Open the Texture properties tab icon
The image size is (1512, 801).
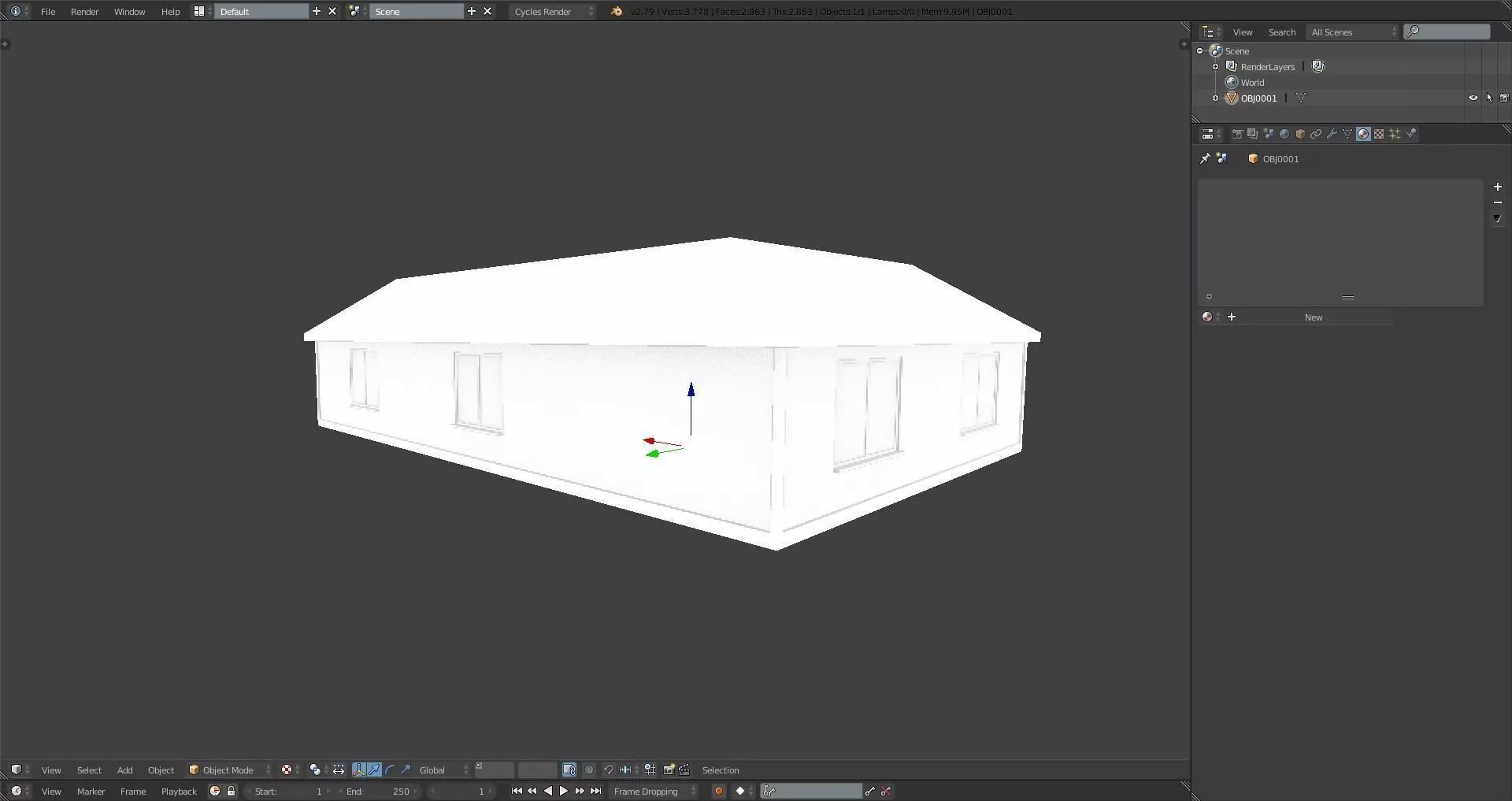[x=1379, y=134]
